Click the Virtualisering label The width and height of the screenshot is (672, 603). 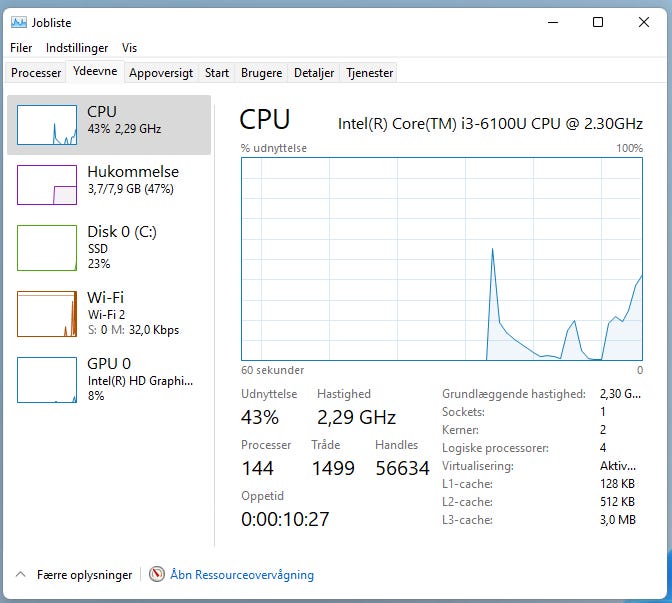(478, 466)
